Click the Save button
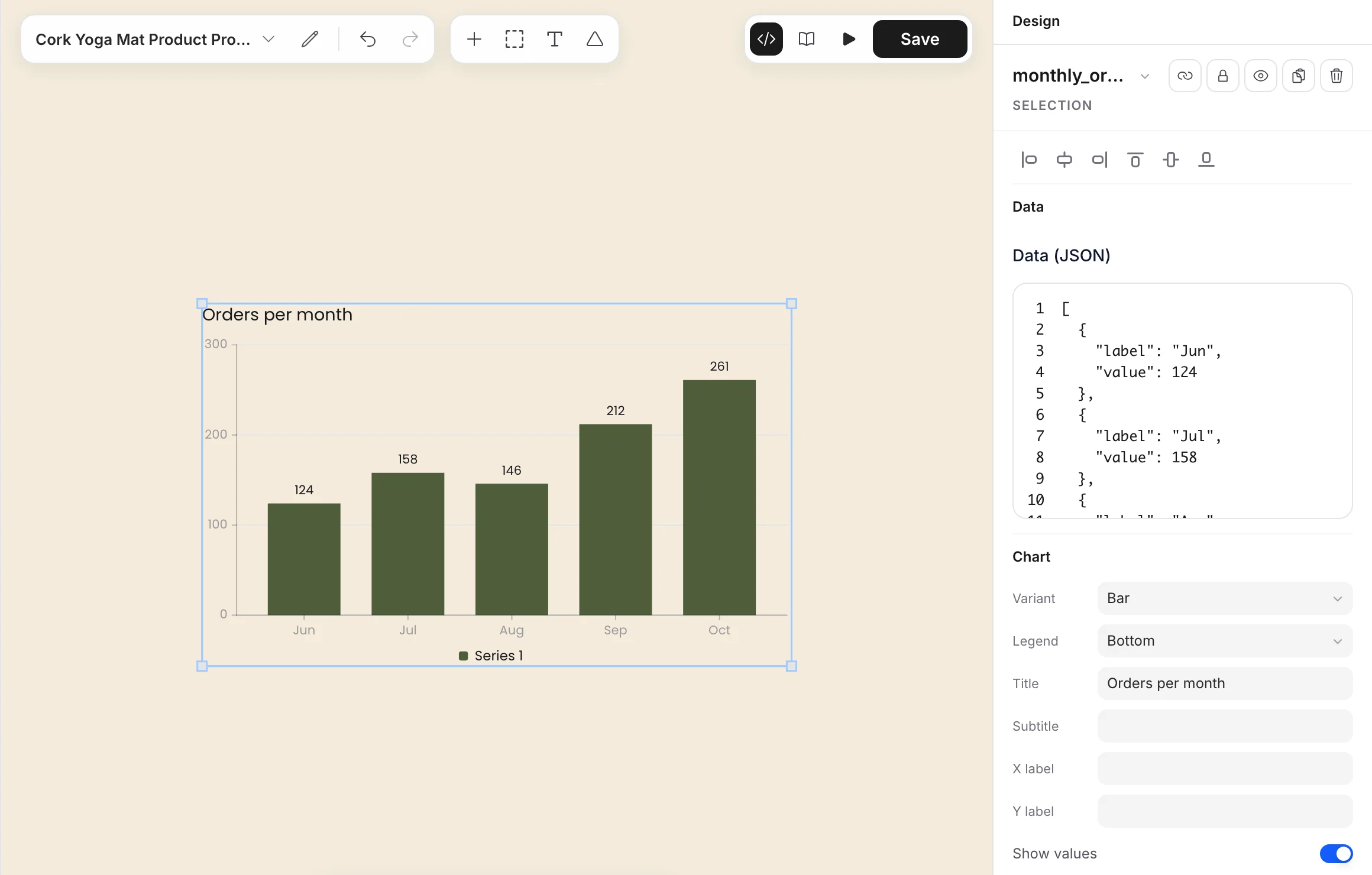The image size is (1372, 875). (x=920, y=39)
